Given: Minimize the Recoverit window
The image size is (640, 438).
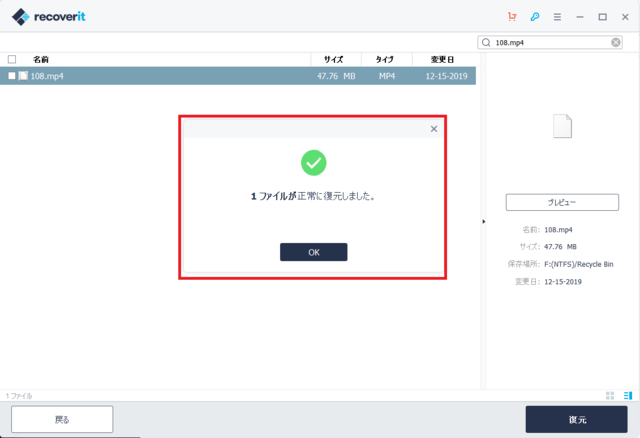Looking at the screenshot, I should click(580, 17).
